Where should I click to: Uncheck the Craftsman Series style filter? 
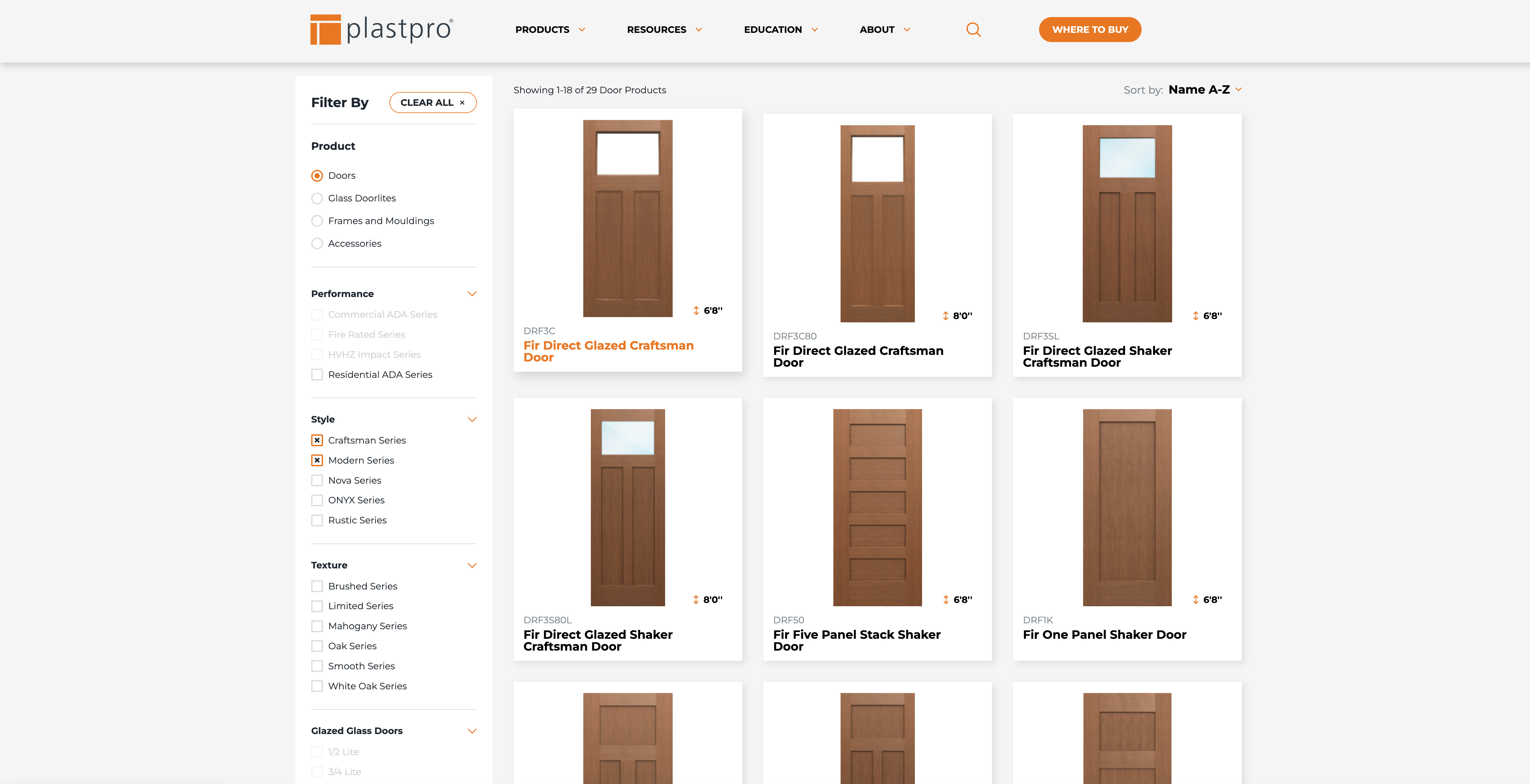pos(317,440)
